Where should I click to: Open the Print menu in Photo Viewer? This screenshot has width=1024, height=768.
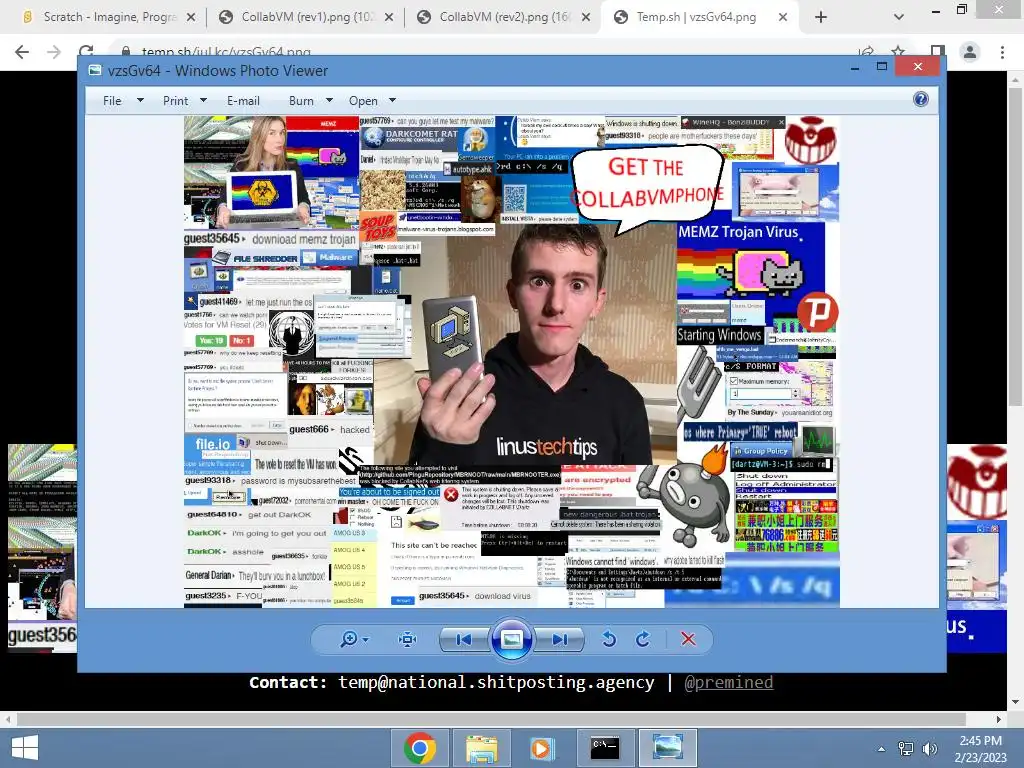click(176, 101)
